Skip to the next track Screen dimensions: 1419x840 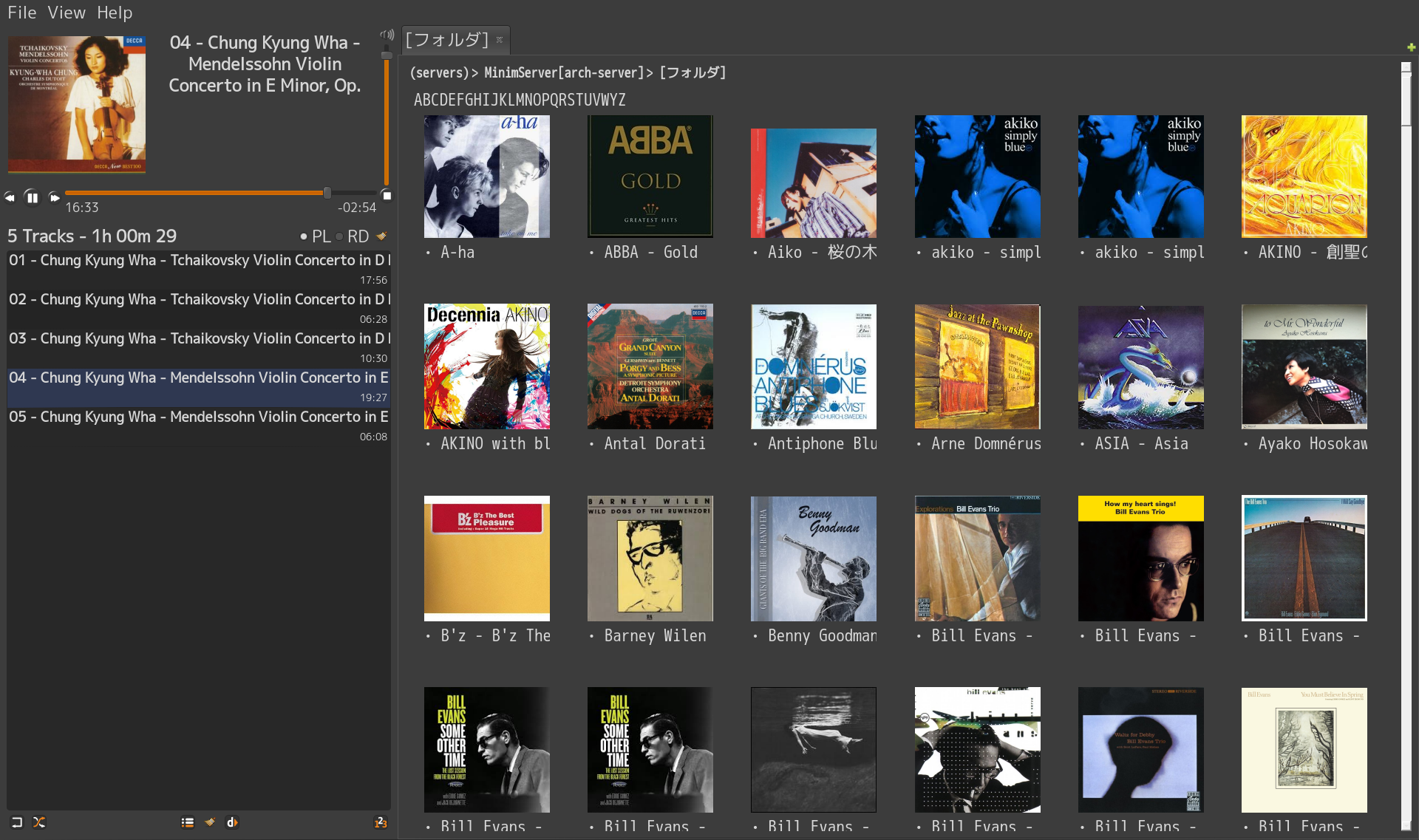[x=54, y=197]
